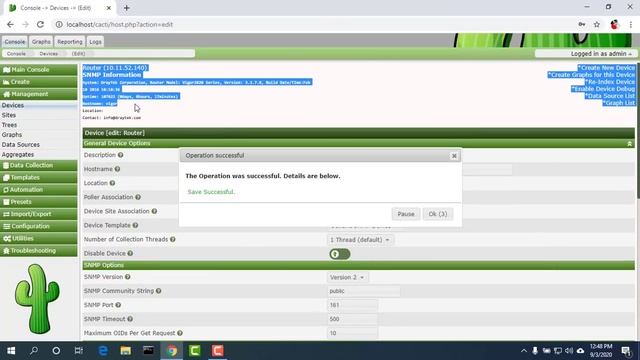640x360 pixels.
Task: Expand the Management menu section
Action: [x=39, y=94]
